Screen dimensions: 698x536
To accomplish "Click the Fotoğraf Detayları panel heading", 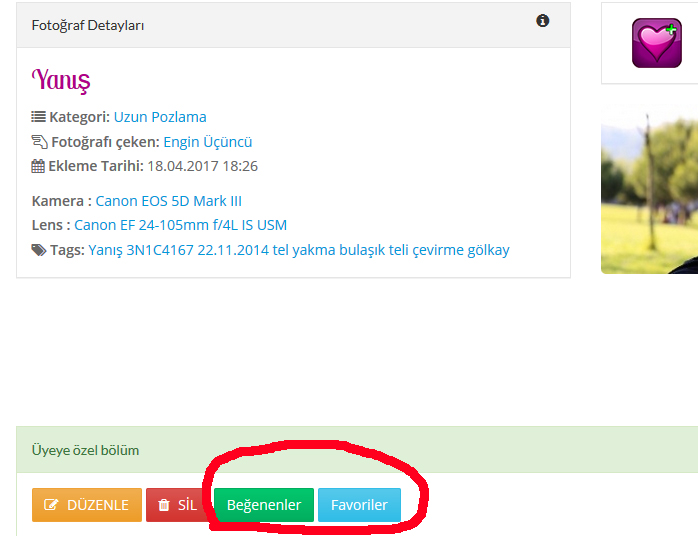I will [88, 25].
